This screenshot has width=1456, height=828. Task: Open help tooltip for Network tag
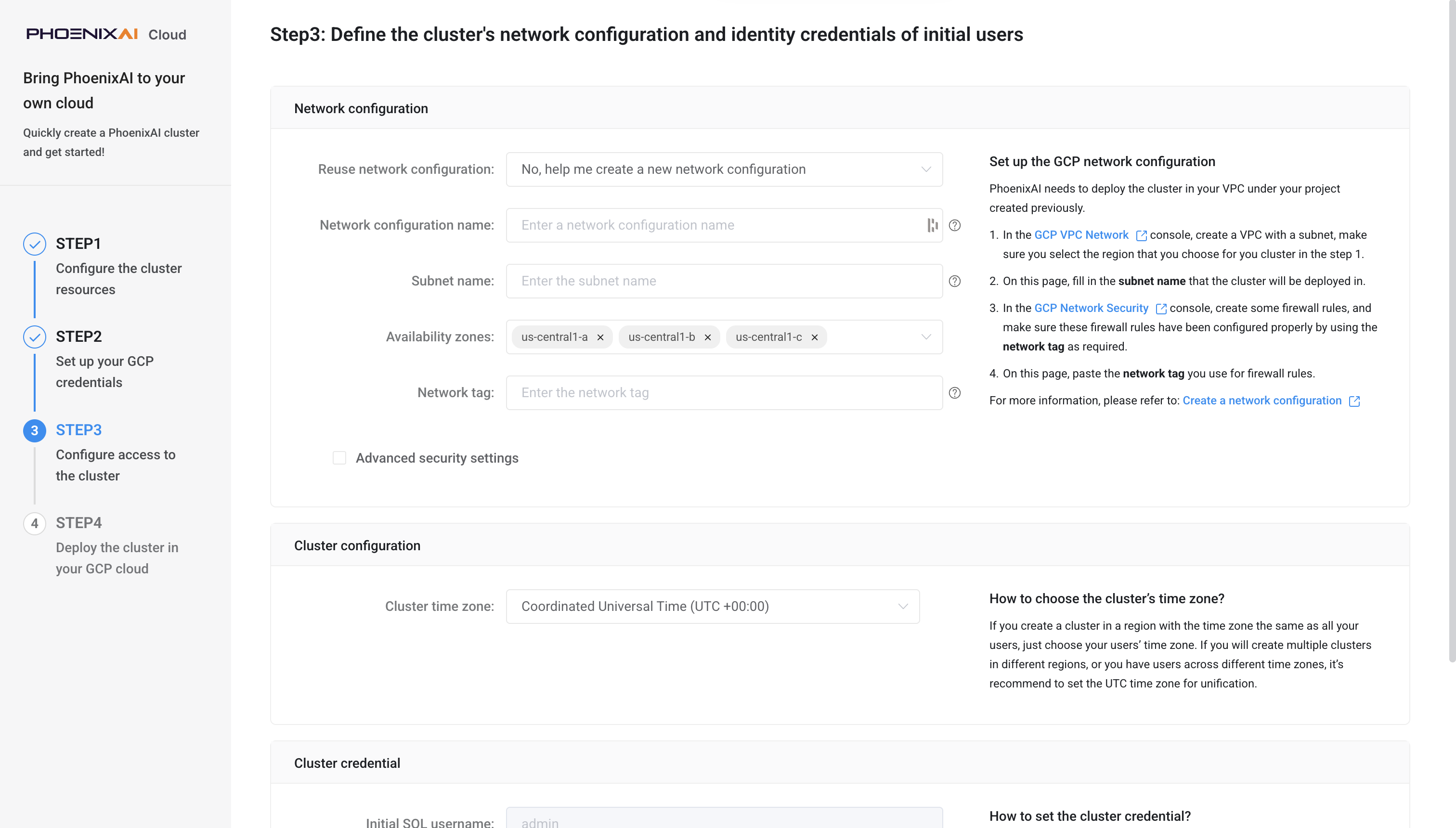955,392
